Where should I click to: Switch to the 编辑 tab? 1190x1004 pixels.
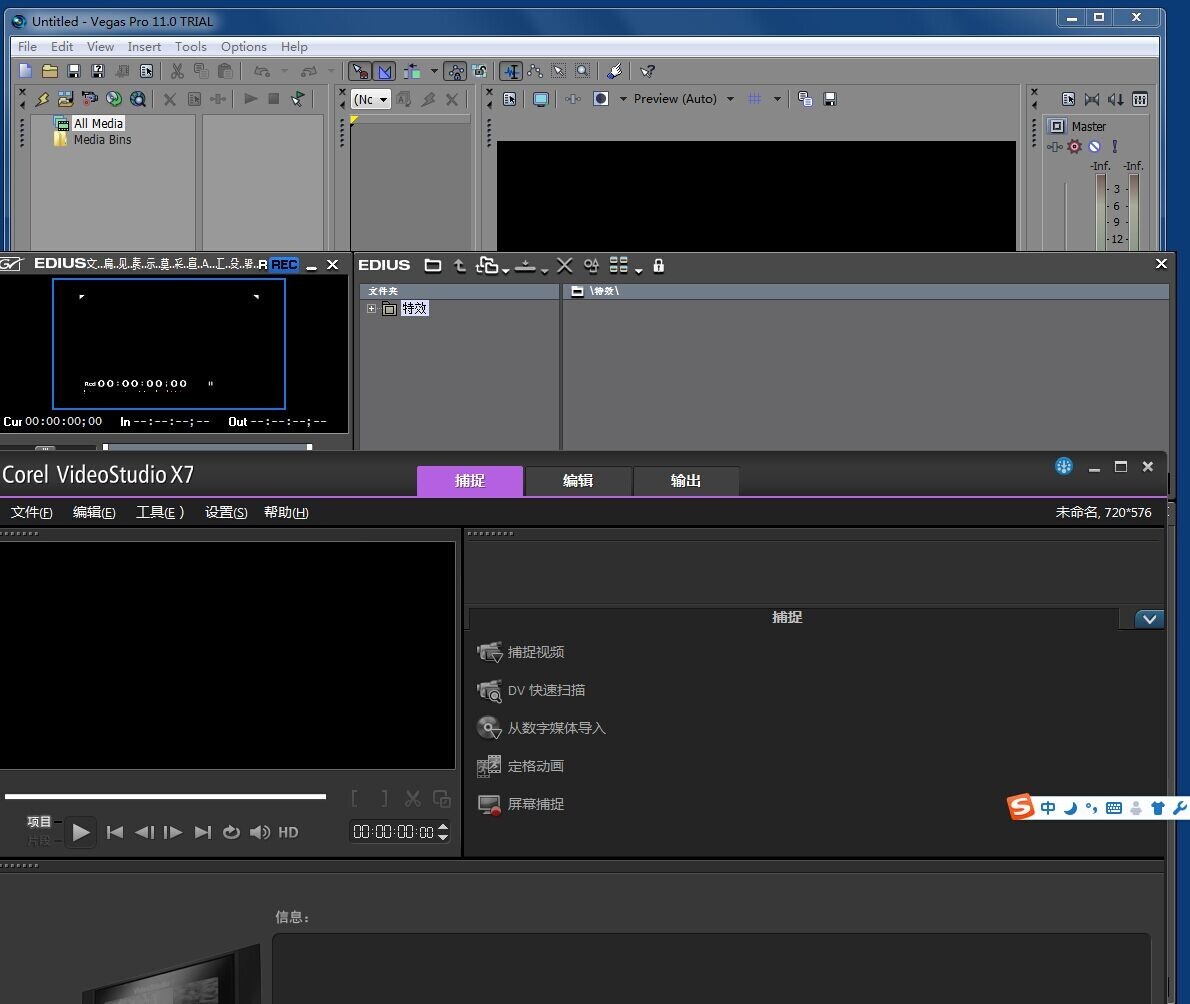click(x=578, y=481)
